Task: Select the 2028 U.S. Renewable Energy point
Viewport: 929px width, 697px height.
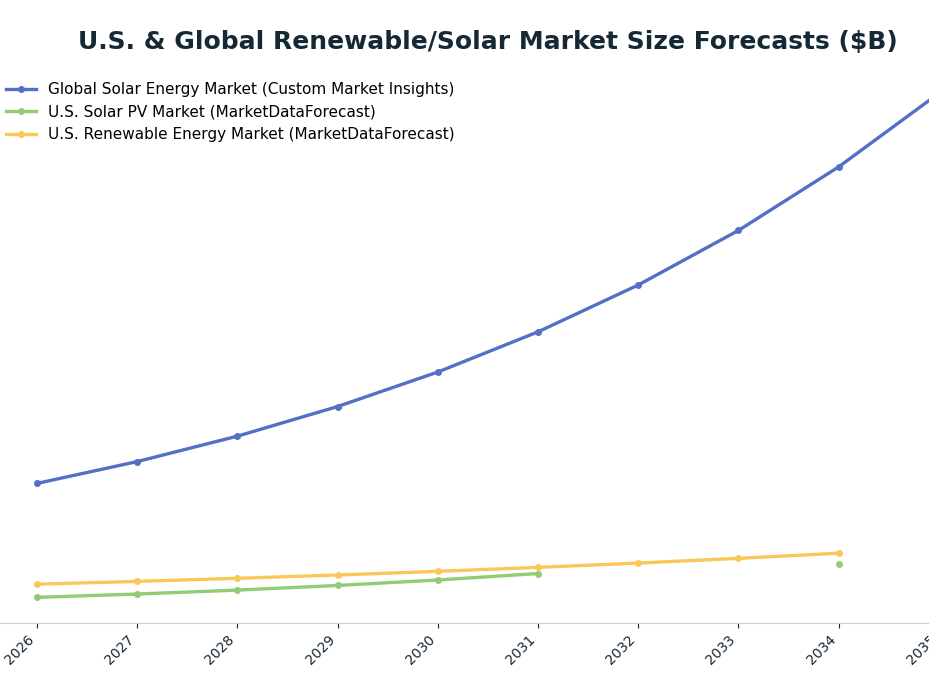Action: [x=238, y=578]
